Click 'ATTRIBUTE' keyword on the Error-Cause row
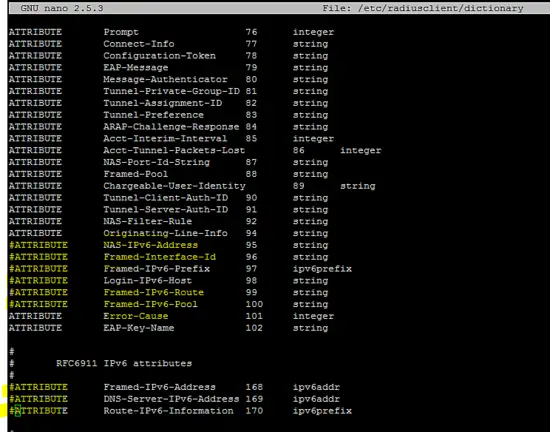The width and height of the screenshot is (550, 432). (x=35, y=316)
